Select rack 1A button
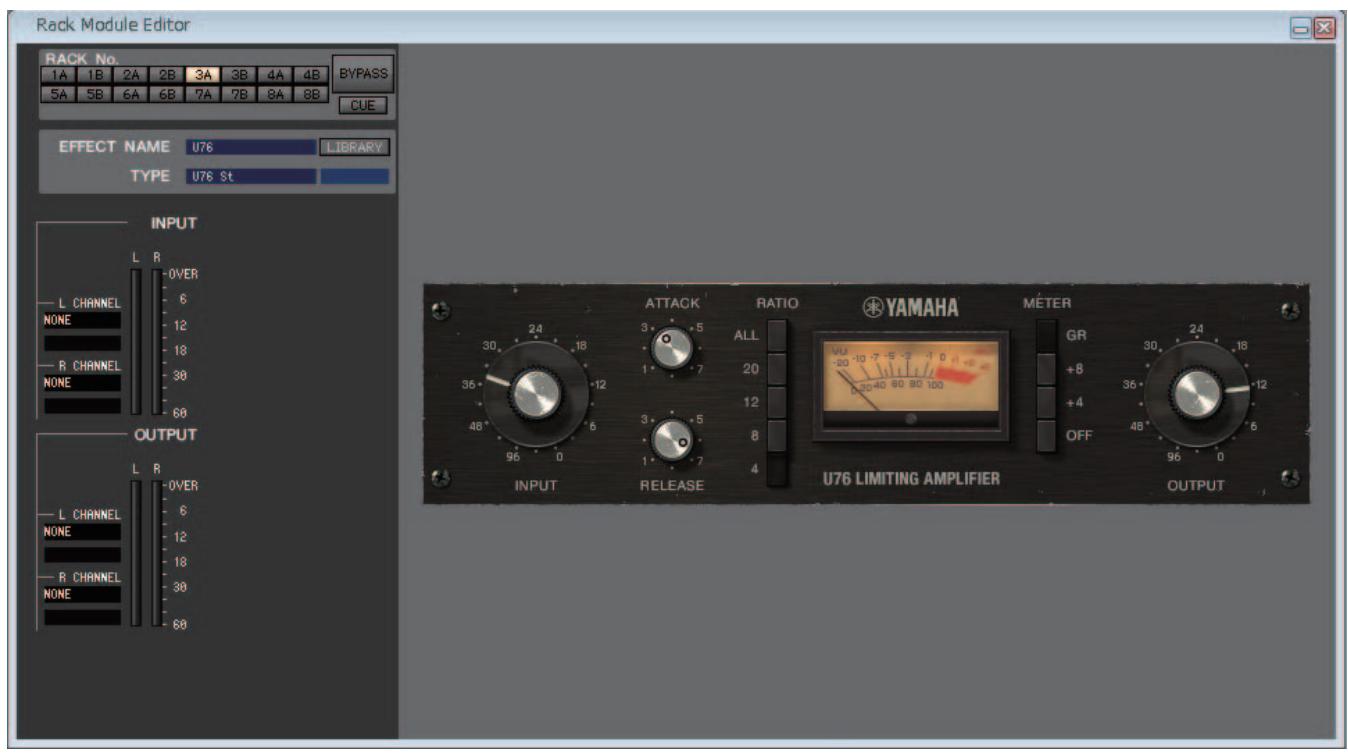Viewport: 1348px width, 753px height. 58,74
